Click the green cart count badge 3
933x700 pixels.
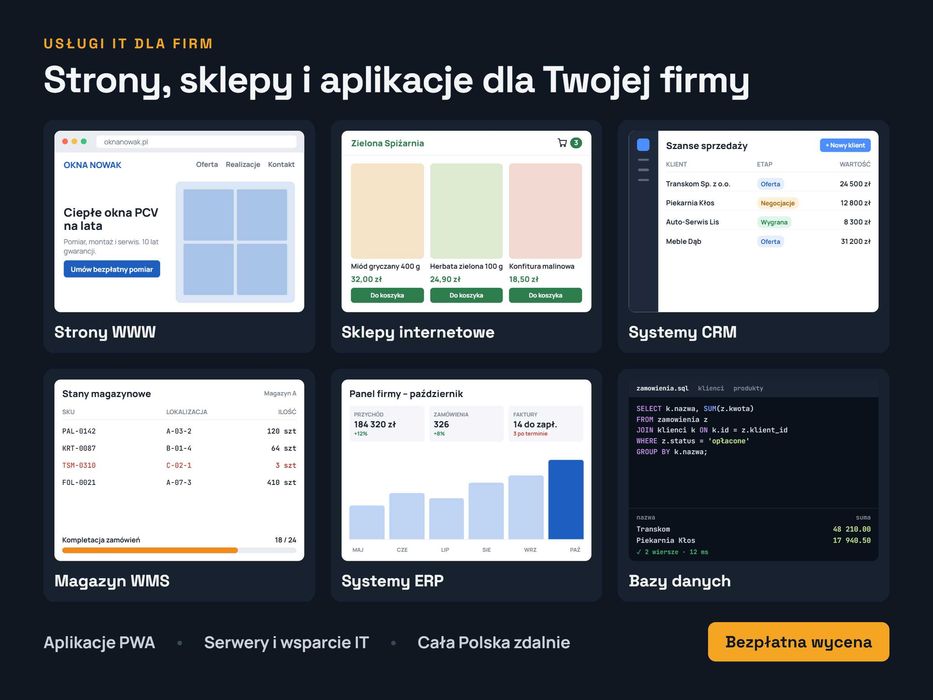[576, 143]
